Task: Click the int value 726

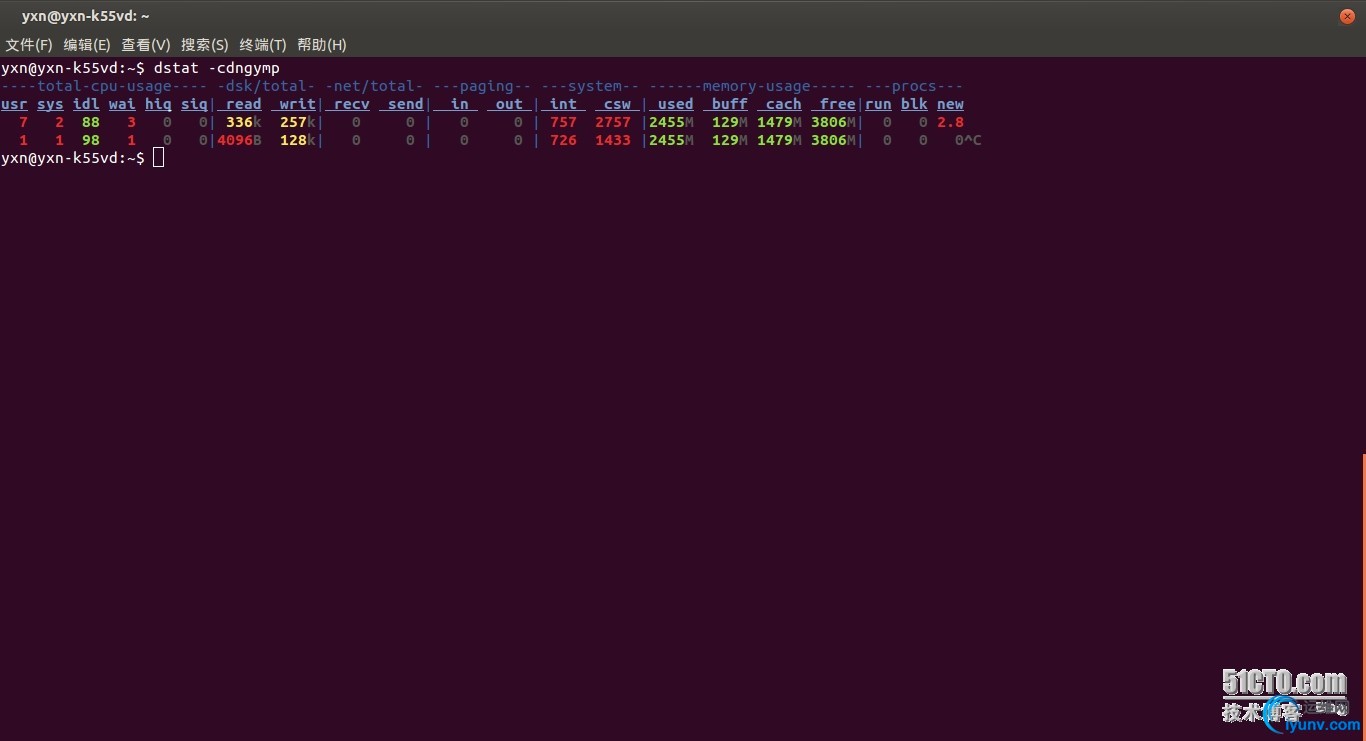Action: [564, 140]
